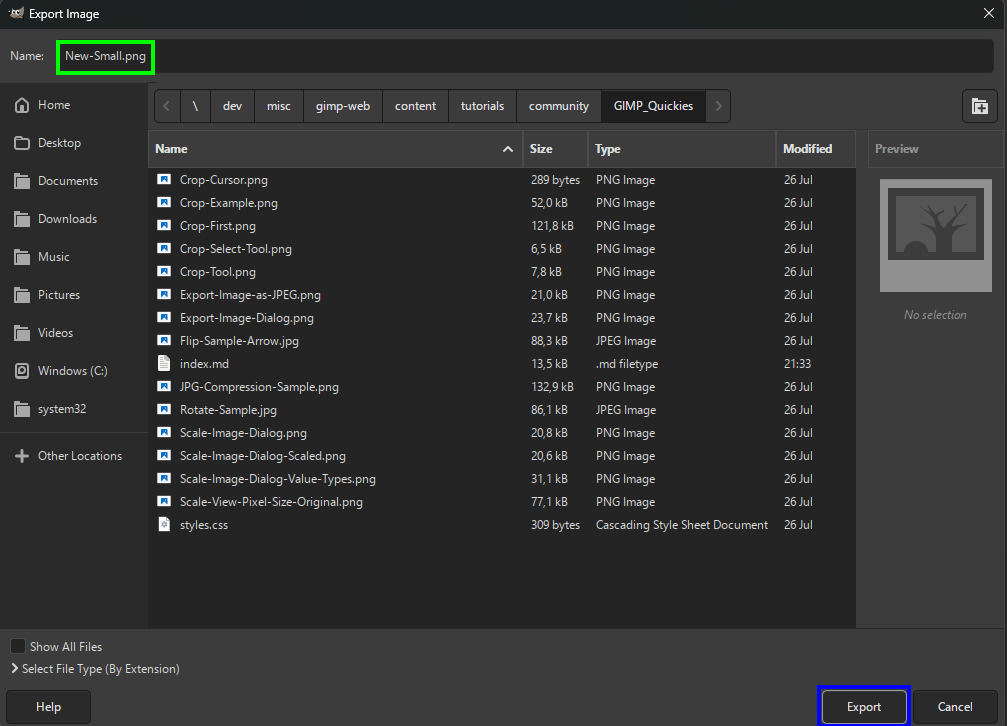1007x726 pixels.
Task: Click the breadcrumb overflow chevron after GIMP_Quickies
Action: 718,106
